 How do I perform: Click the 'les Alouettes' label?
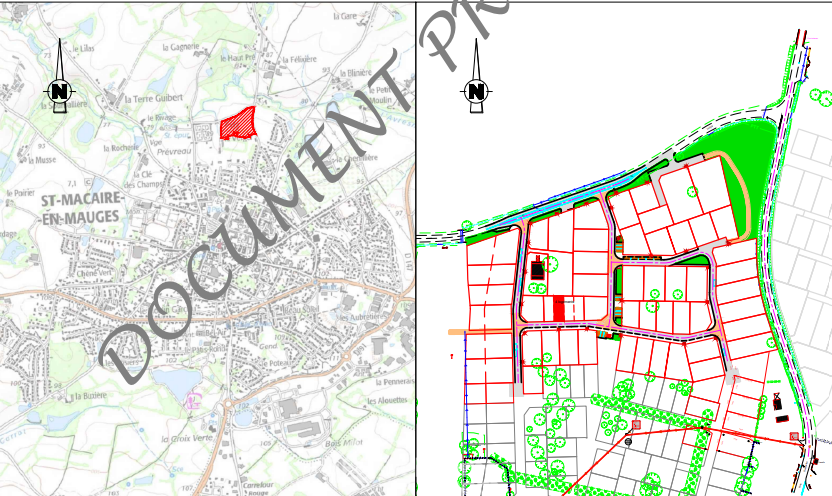pyautogui.click(x=387, y=400)
